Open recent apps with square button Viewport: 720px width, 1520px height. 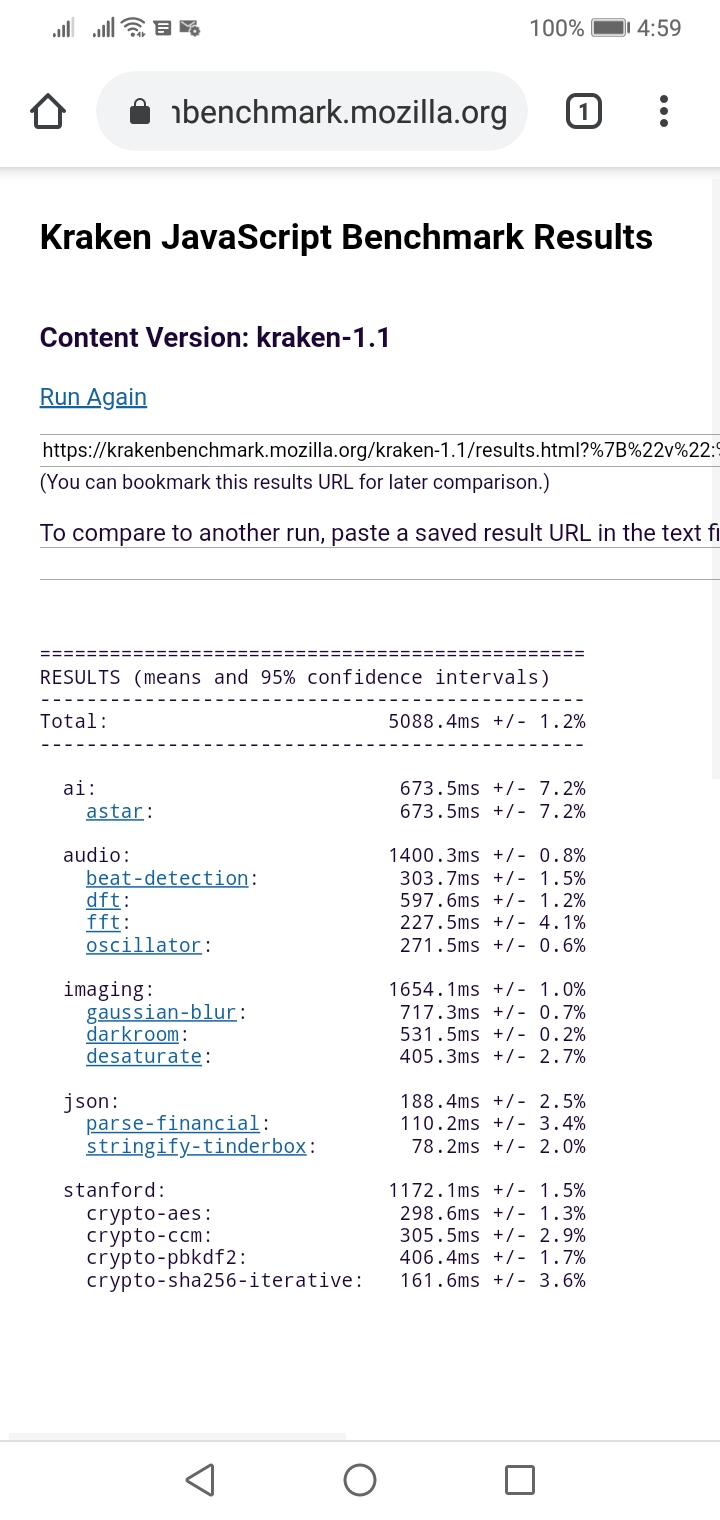tap(519, 1479)
